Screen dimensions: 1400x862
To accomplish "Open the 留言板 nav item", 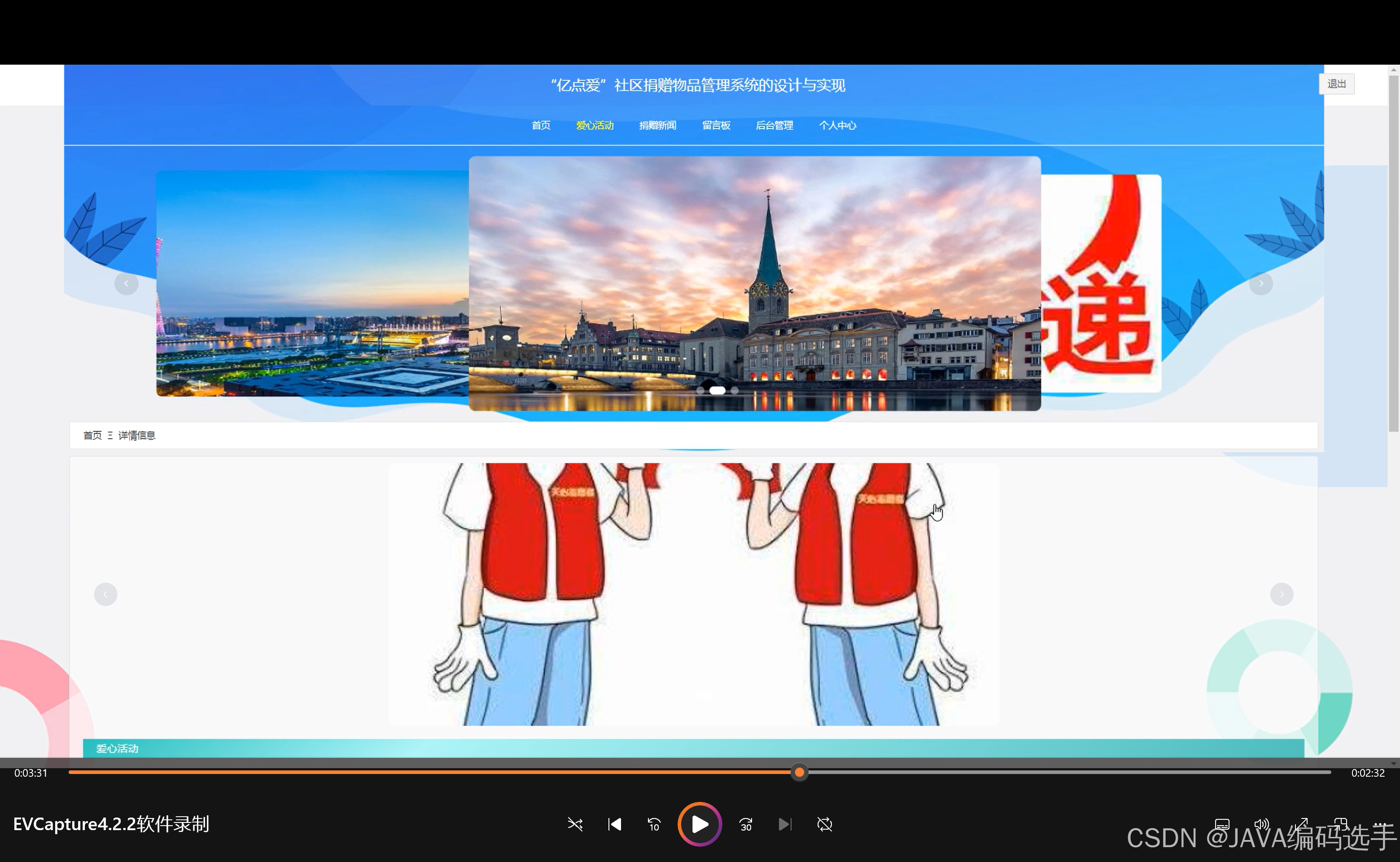I will click(x=716, y=125).
